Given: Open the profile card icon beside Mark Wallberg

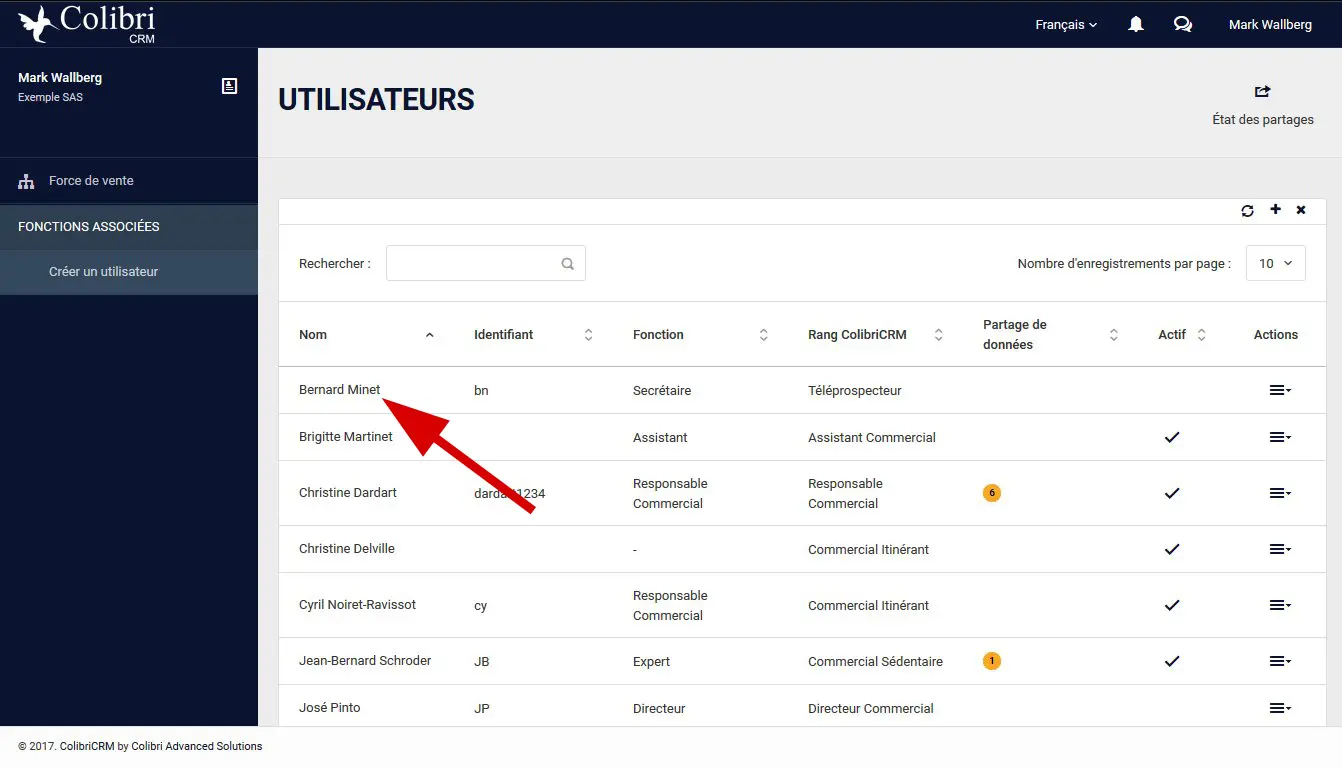Looking at the screenshot, I should (229, 86).
